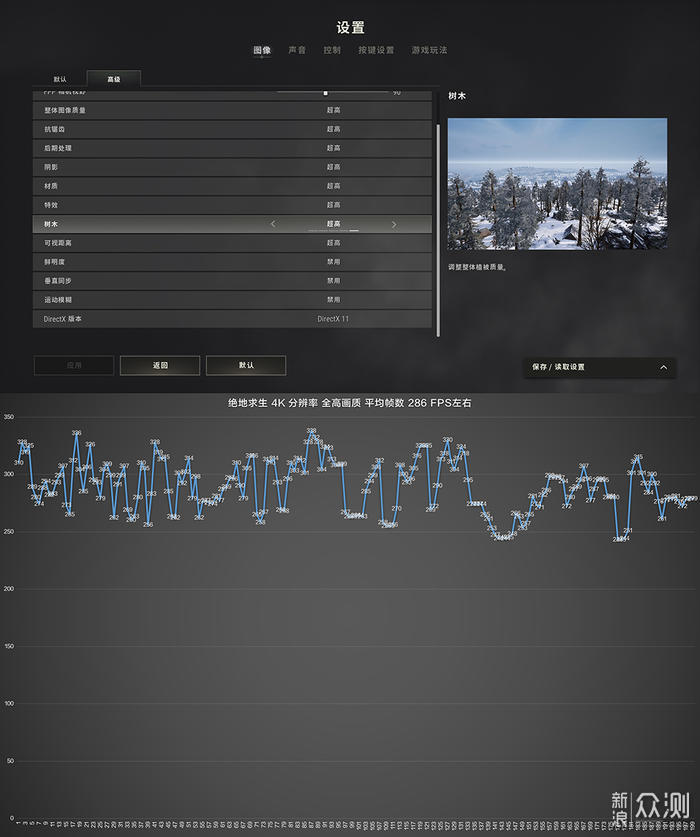This screenshot has height=837, width=700.
Task: Click the 默认 reset button
Action: (246, 366)
